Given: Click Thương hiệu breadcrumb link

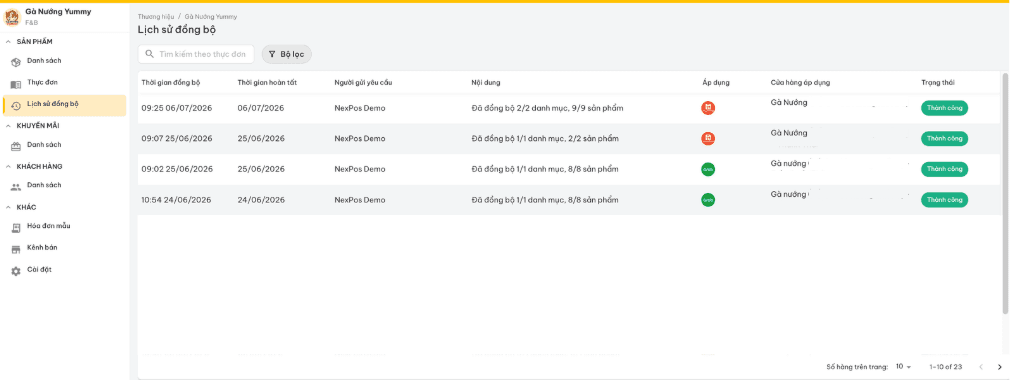Looking at the screenshot, I should tap(155, 16).
